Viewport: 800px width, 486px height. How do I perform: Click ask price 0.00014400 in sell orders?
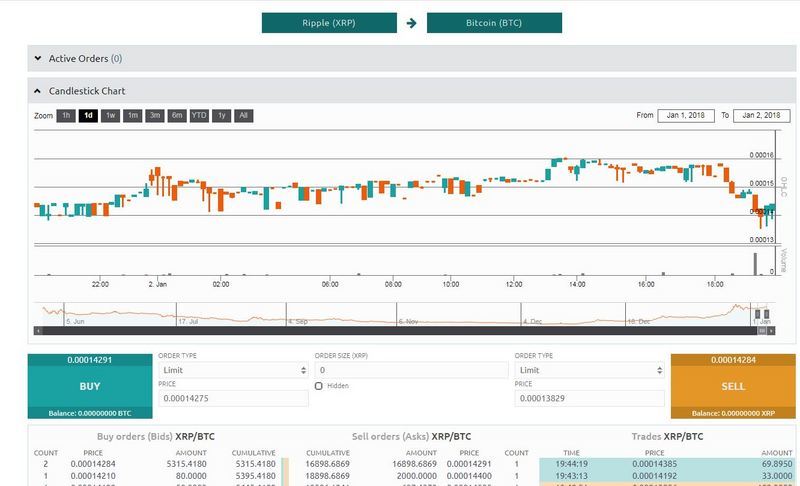[x=469, y=476]
